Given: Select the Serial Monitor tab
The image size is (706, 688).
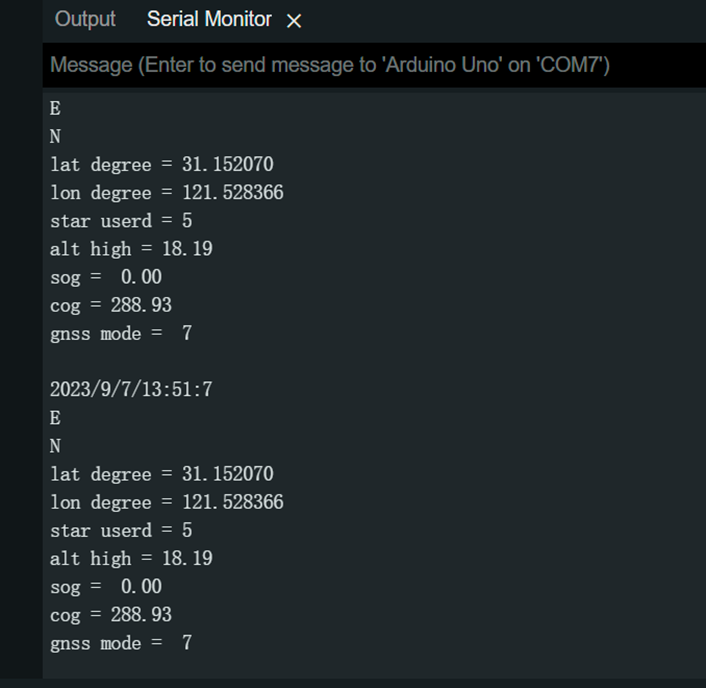Looking at the screenshot, I should (x=209, y=19).
